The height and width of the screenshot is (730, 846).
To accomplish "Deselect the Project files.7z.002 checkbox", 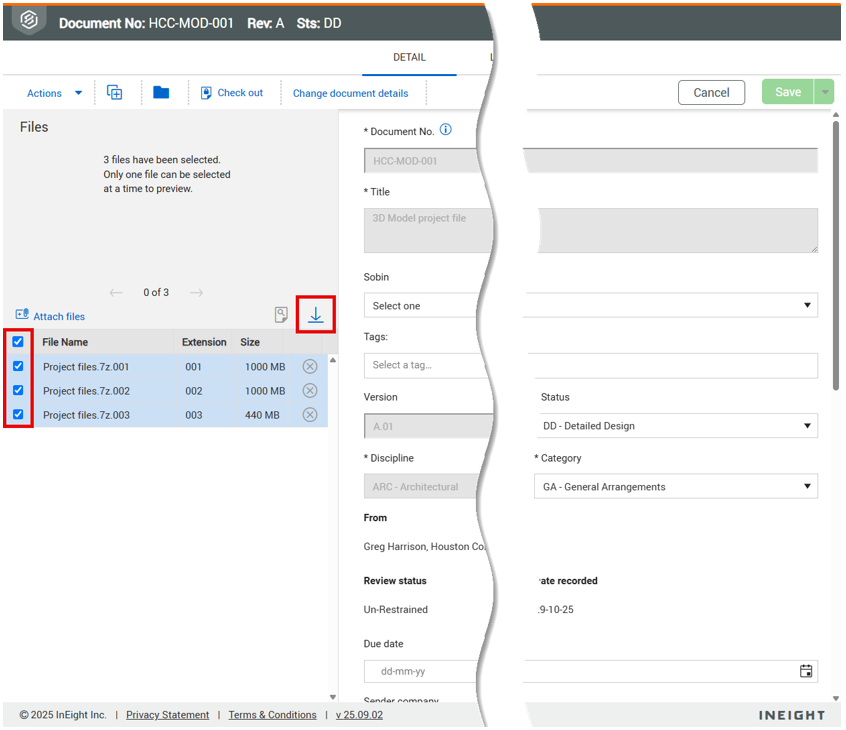I will 18,391.
